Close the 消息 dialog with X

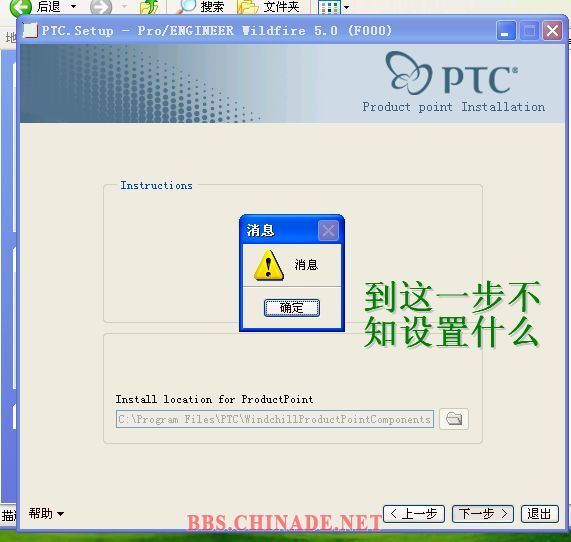(x=328, y=231)
